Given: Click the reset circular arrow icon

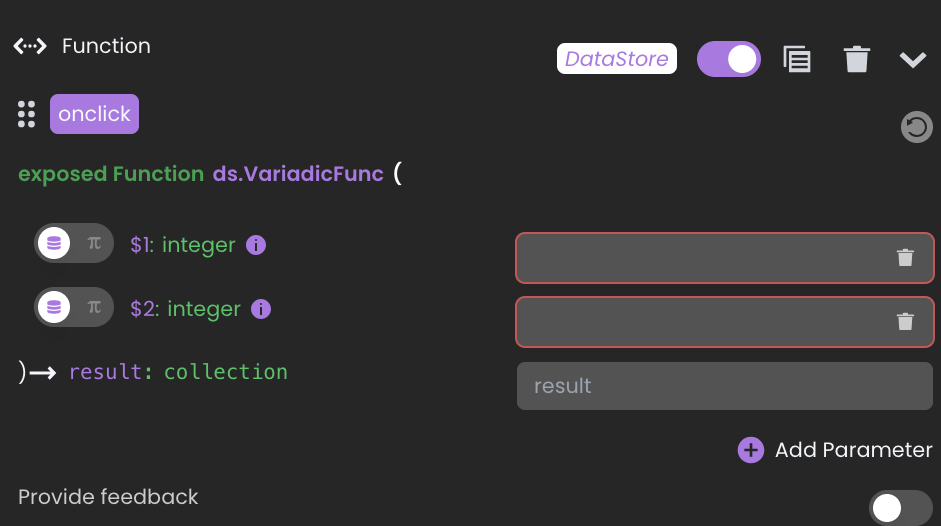Looking at the screenshot, I should [916, 127].
